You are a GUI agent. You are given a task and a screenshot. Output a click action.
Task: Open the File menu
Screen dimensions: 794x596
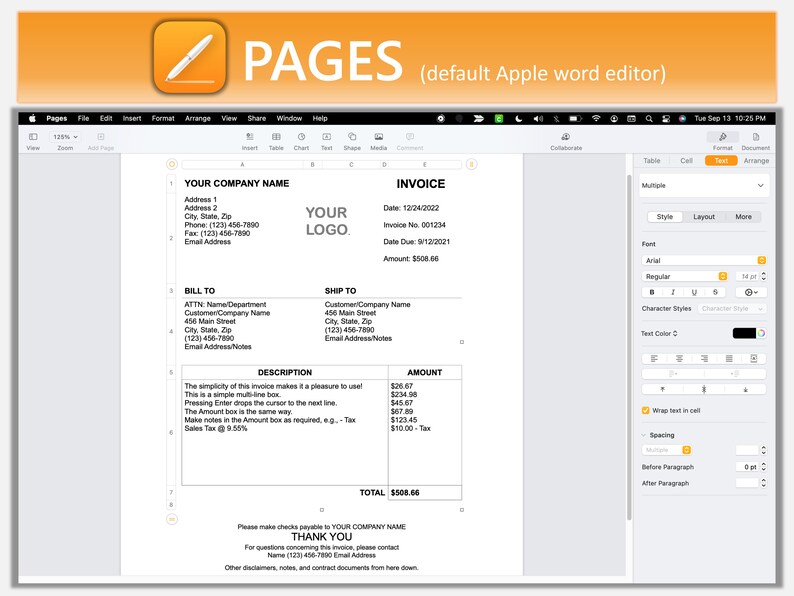click(x=84, y=118)
